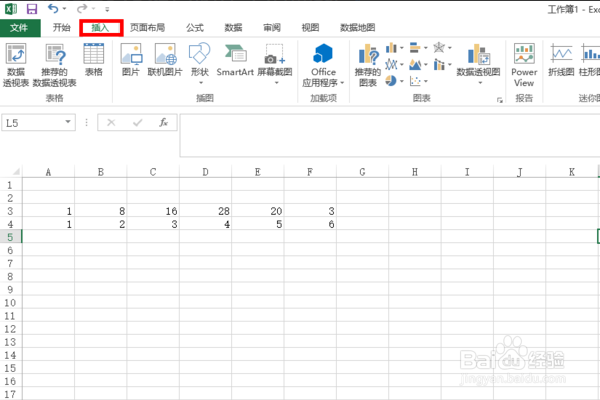600x400 pixels.
Task: Insert a Power View report
Action: click(524, 65)
